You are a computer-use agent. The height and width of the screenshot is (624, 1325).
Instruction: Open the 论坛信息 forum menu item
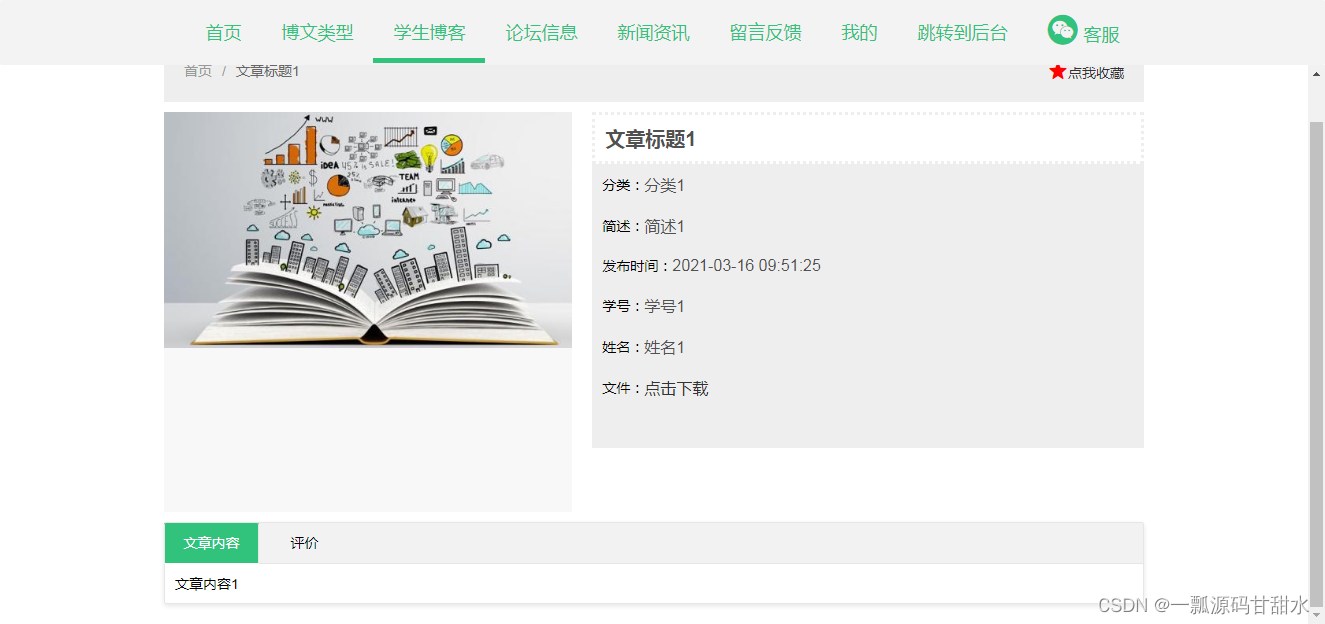point(541,32)
